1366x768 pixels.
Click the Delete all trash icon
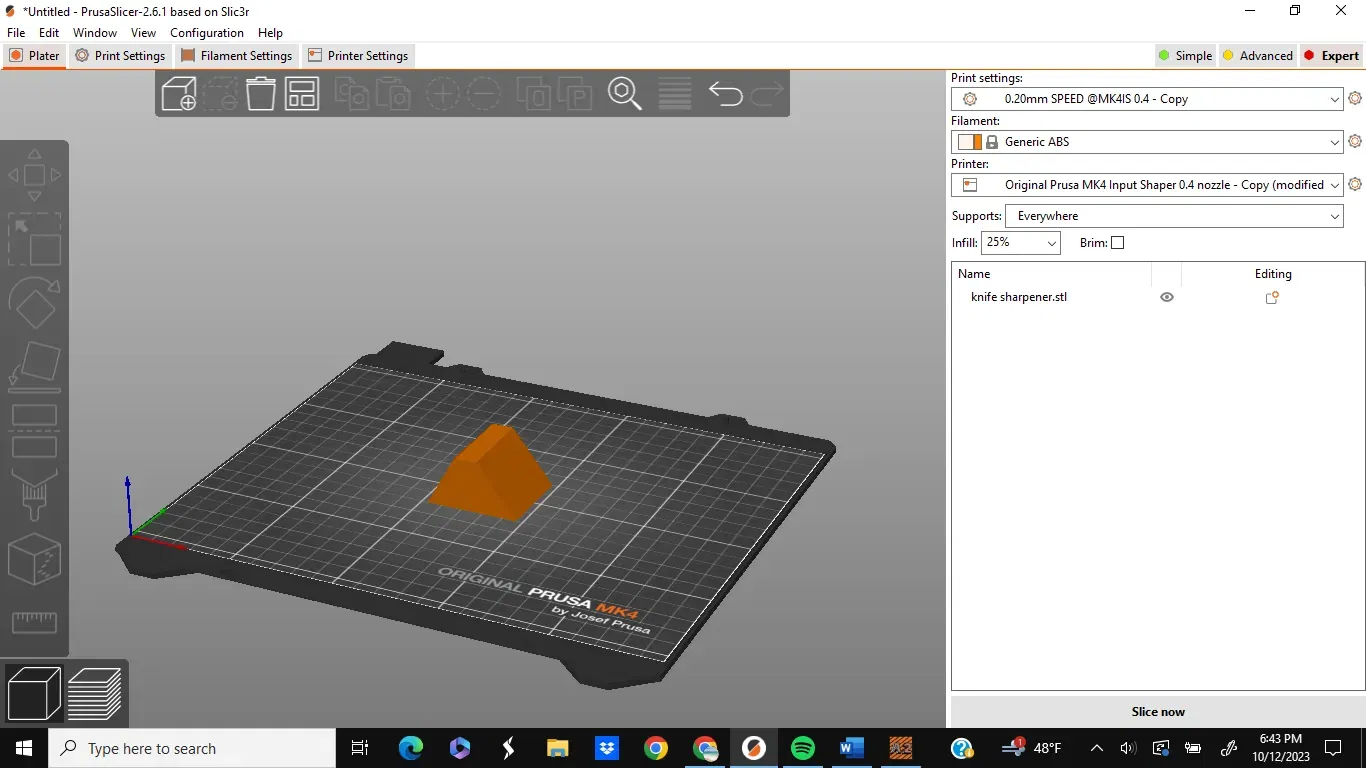pos(261,94)
